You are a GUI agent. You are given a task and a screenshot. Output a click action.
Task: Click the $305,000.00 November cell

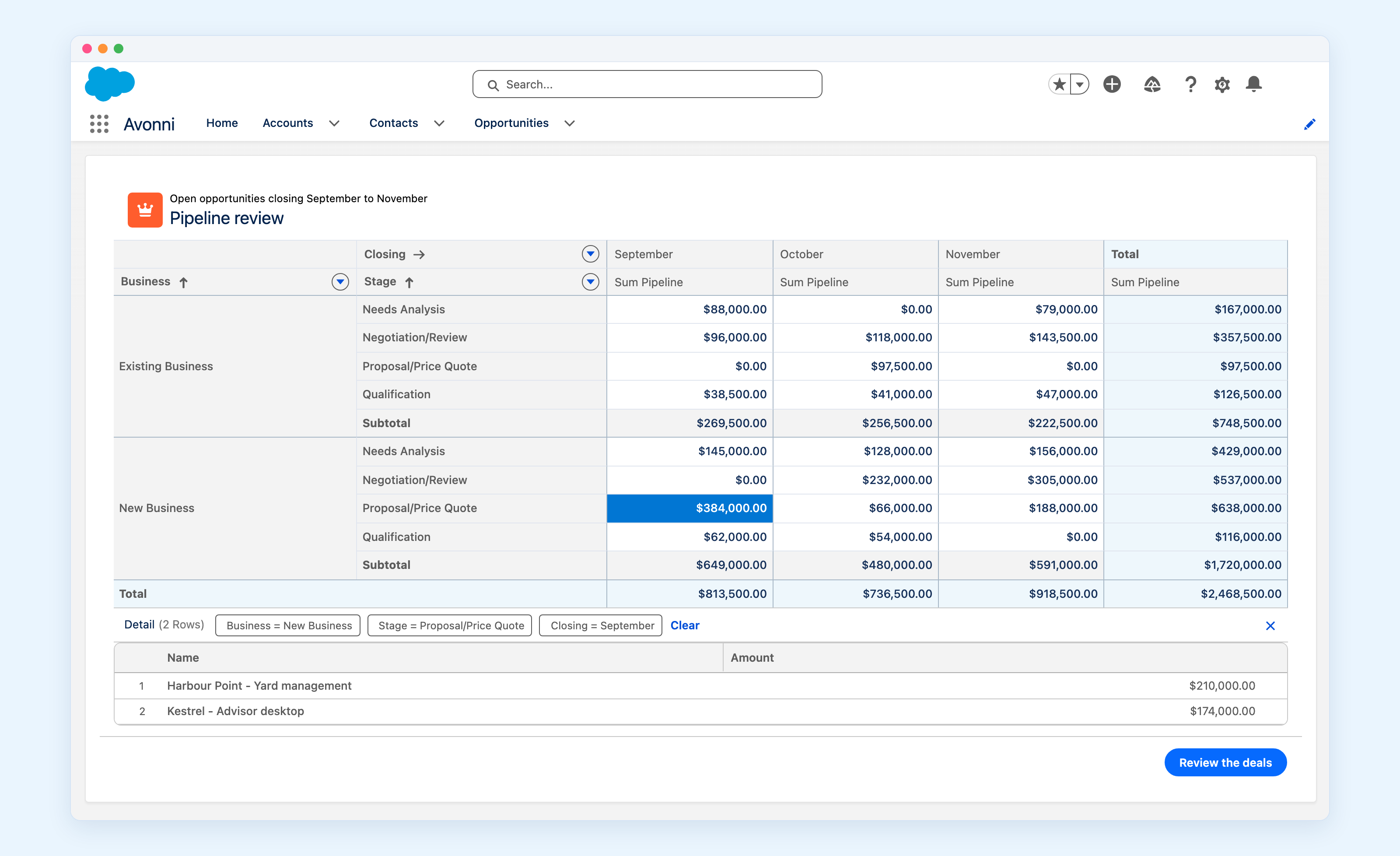pos(1020,480)
